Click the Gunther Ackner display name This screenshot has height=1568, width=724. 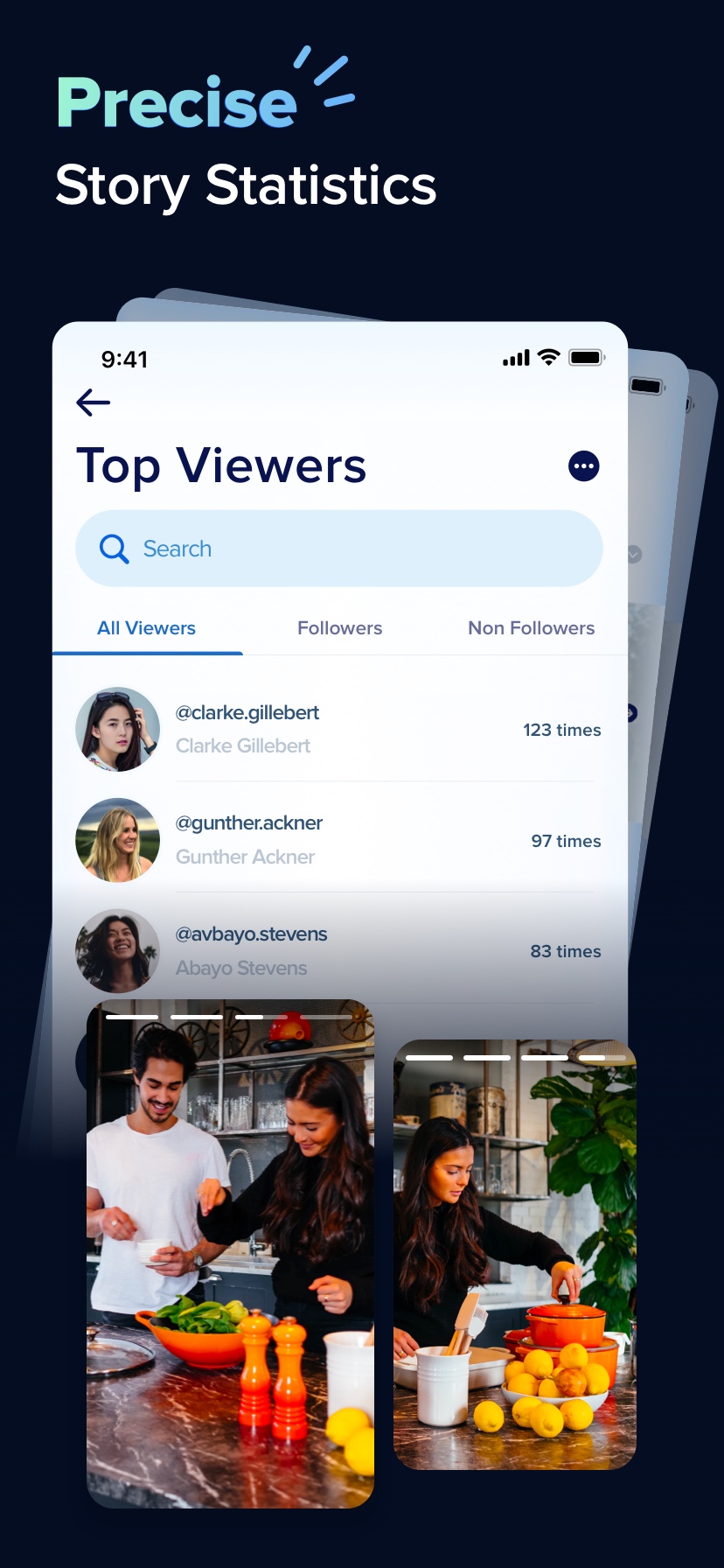tap(245, 857)
